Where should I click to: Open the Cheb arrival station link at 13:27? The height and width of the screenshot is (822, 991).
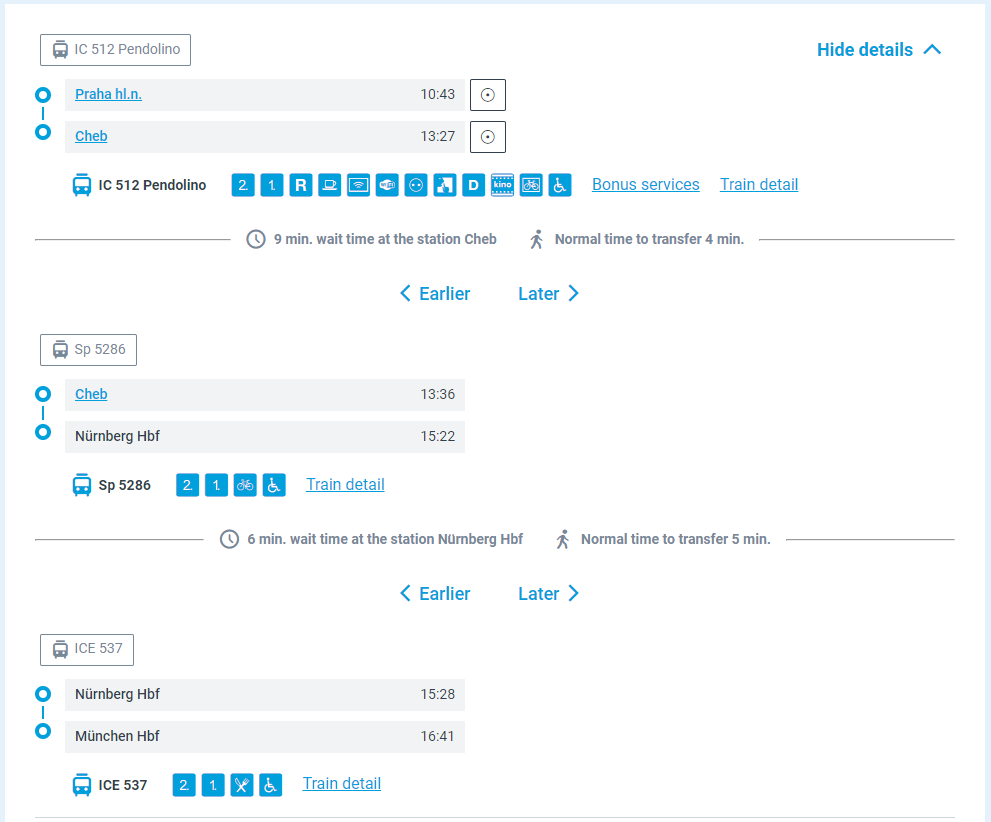click(91, 136)
